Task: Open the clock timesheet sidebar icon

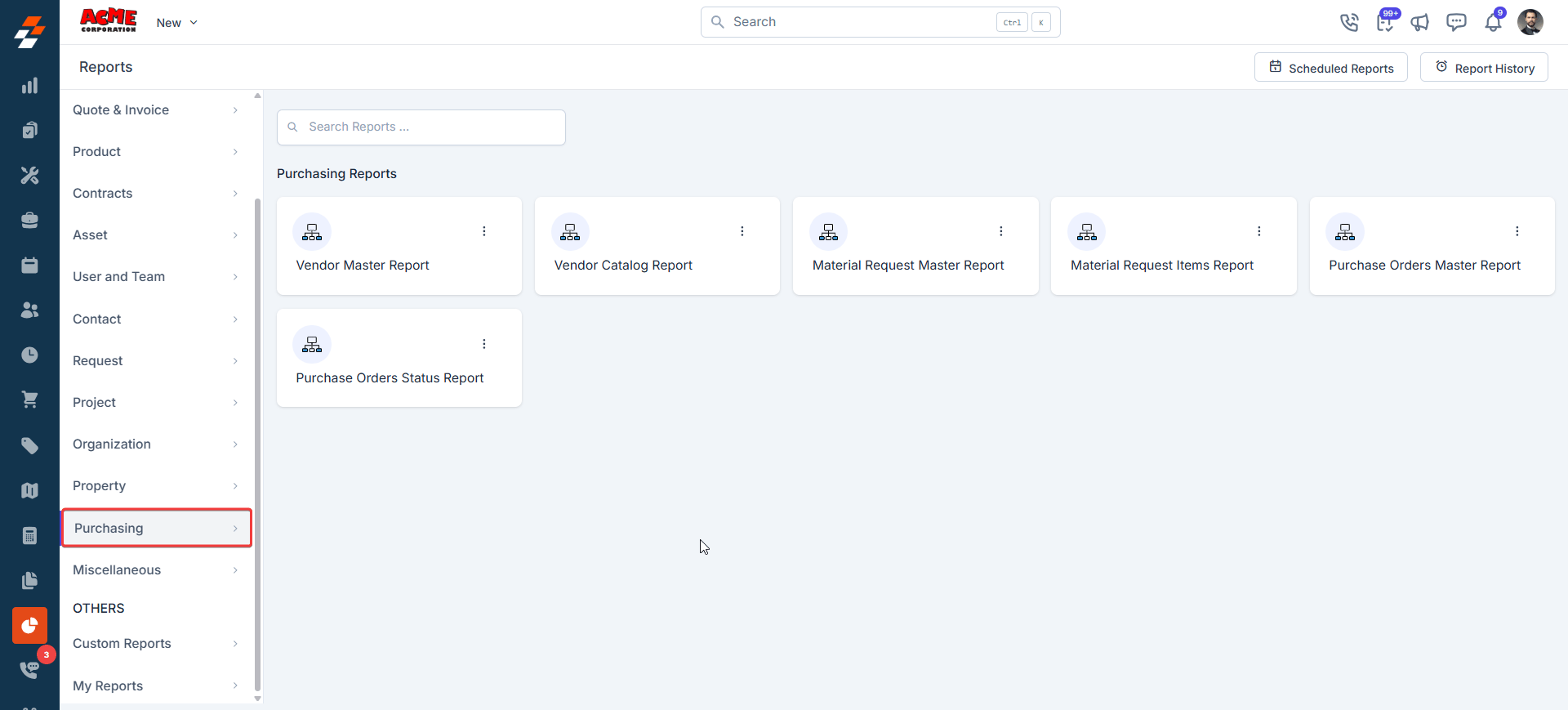Action: pos(29,355)
